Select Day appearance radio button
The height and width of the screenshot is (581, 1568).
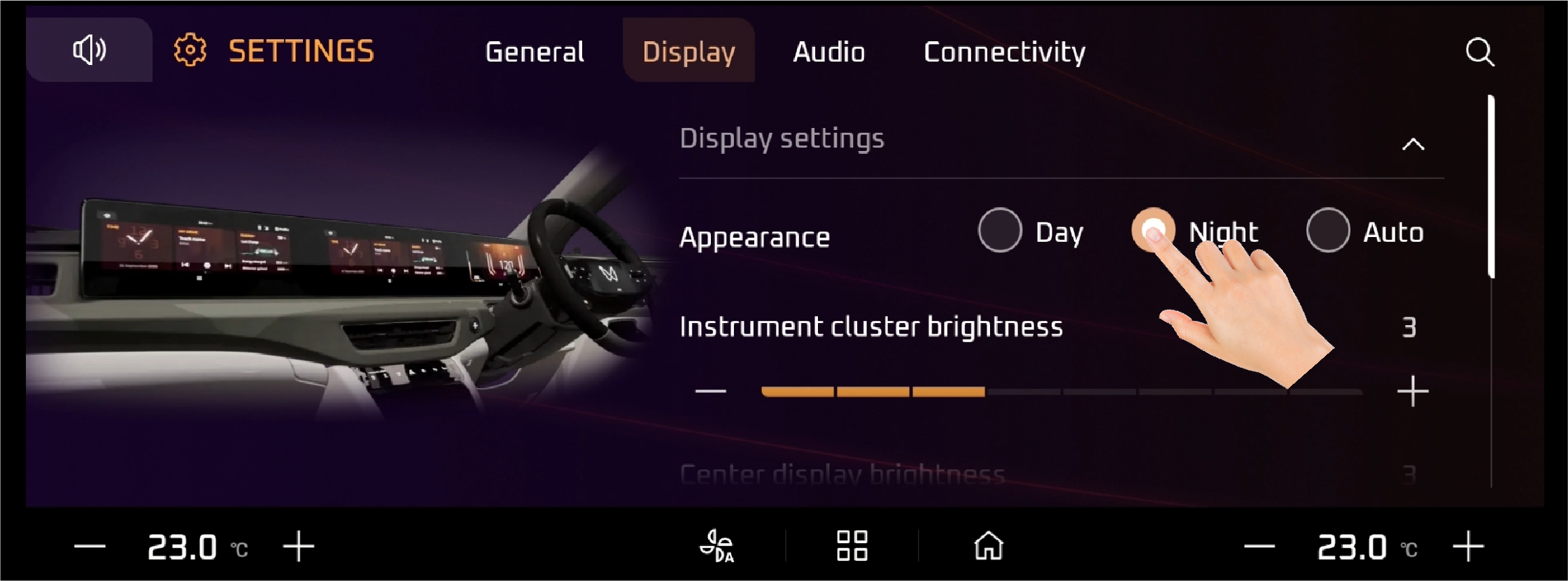(1000, 230)
